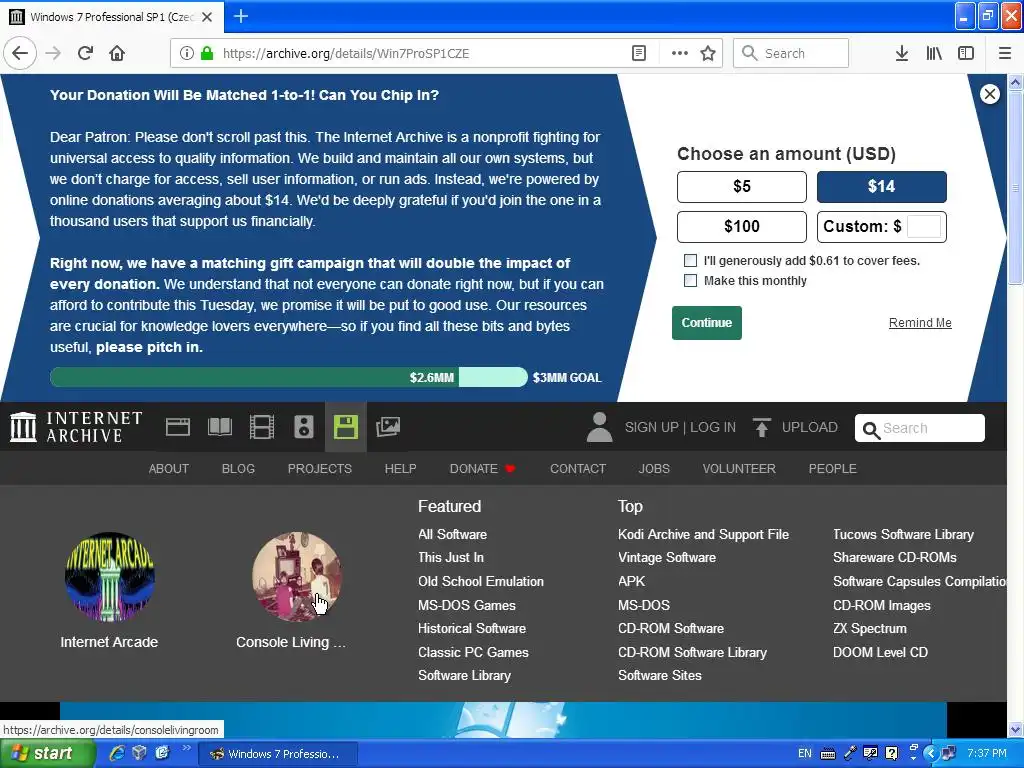Select the $14 donation amount

tap(882, 187)
